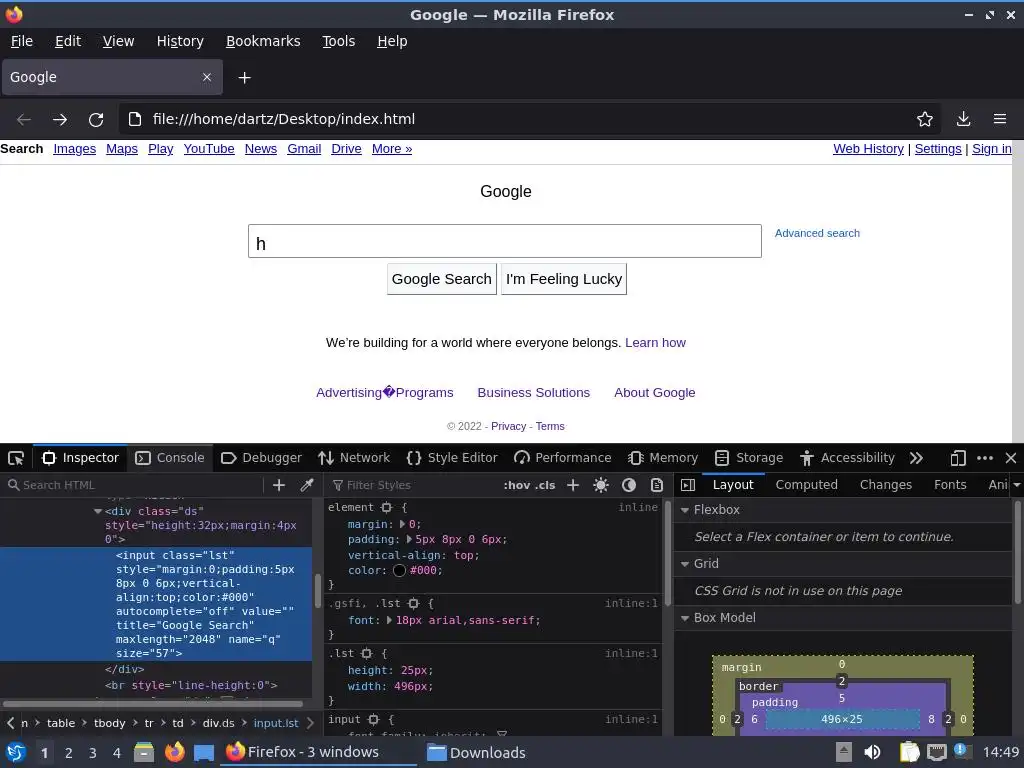Image resolution: width=1024 pixels, height=768 pixels.
Task: Pick an element with the inspector picker icon
Action: pyautogui.click(x=16, y=458)
